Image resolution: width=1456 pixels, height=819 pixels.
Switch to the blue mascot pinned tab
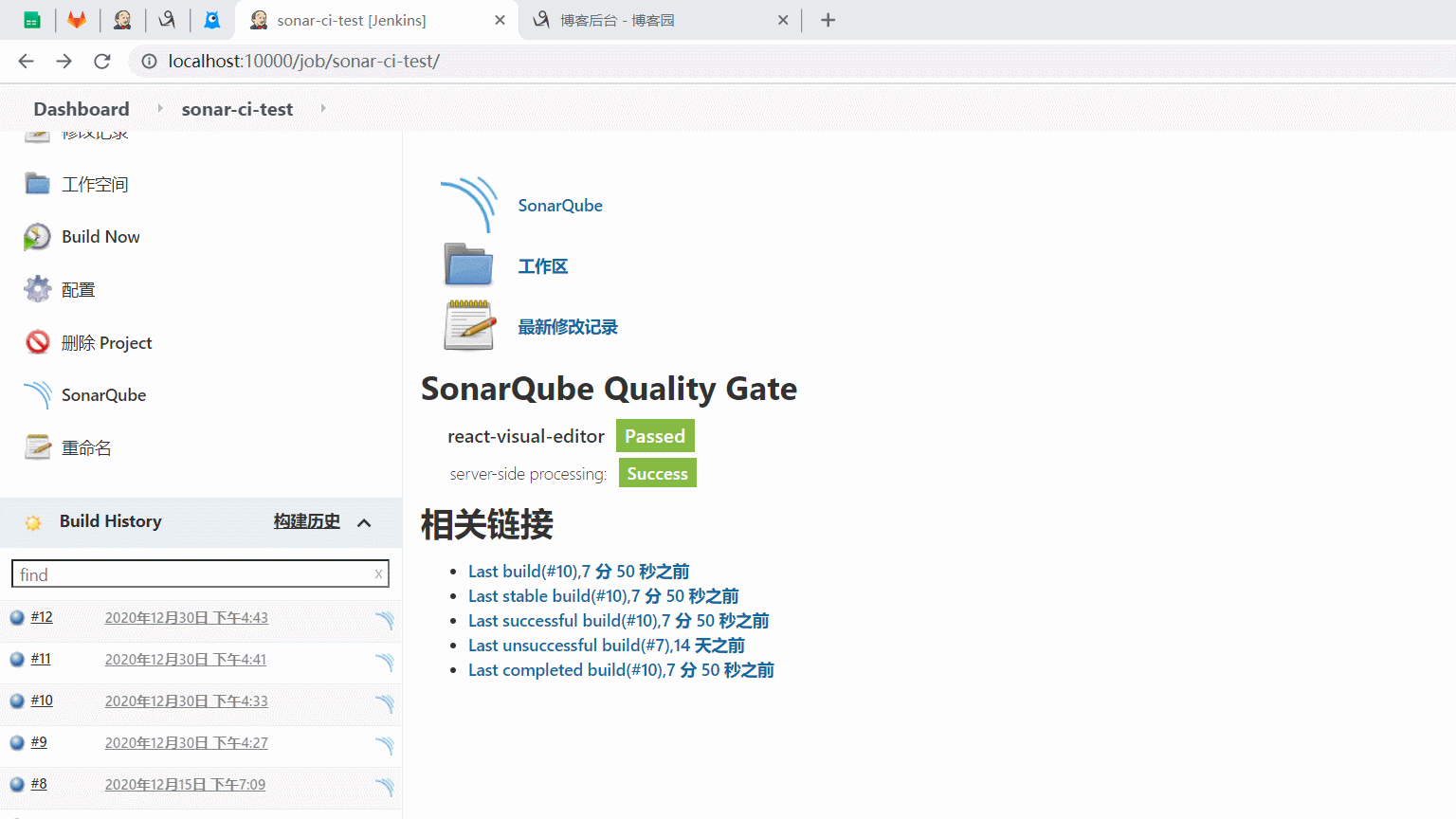[212, 20]
